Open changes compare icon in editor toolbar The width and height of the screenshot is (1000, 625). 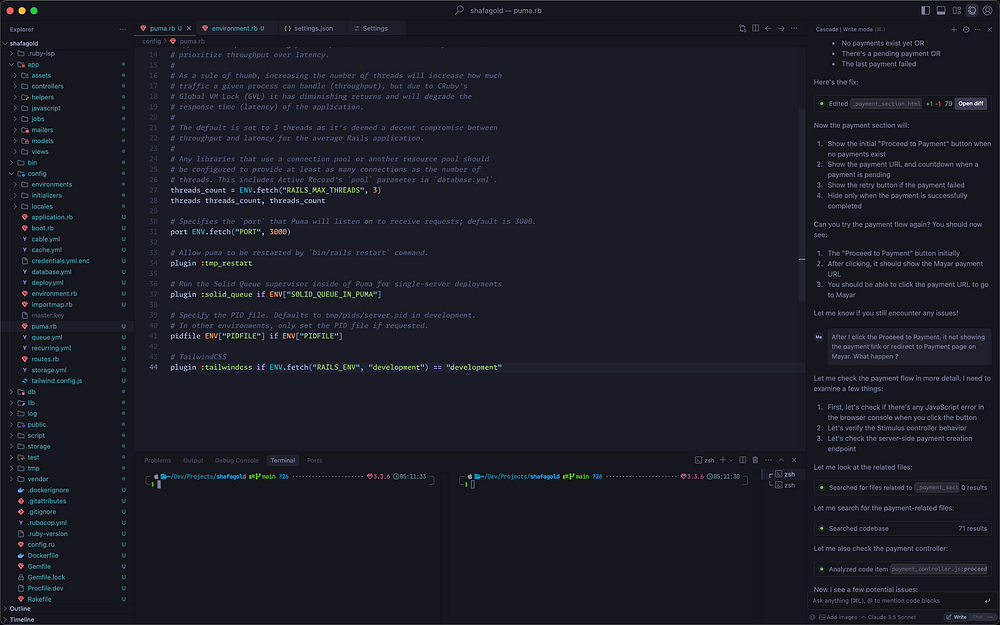pyautogui.click(x=742, y=28)
